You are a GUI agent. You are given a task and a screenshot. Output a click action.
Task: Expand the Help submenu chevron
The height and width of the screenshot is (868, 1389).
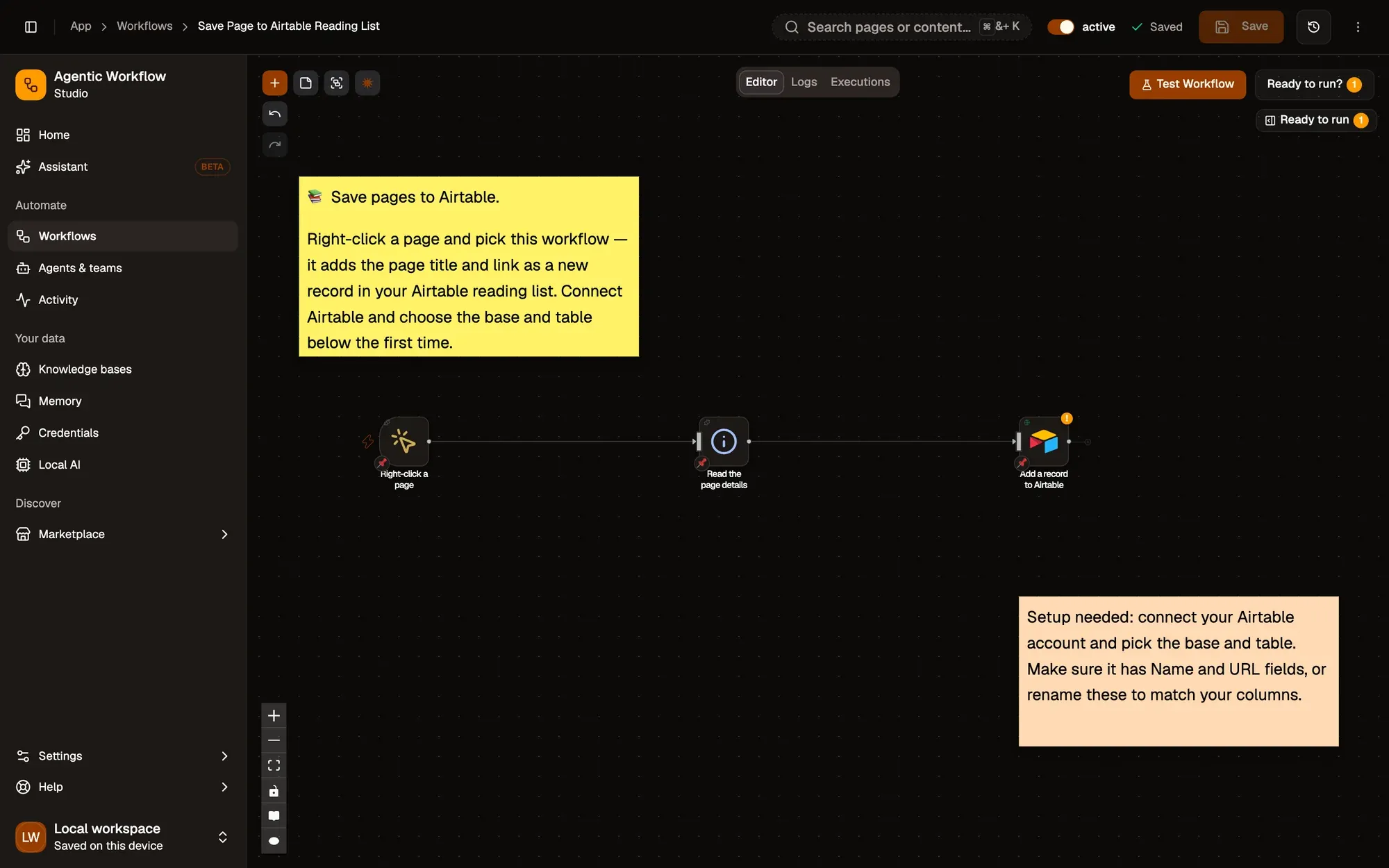point(224,787)
